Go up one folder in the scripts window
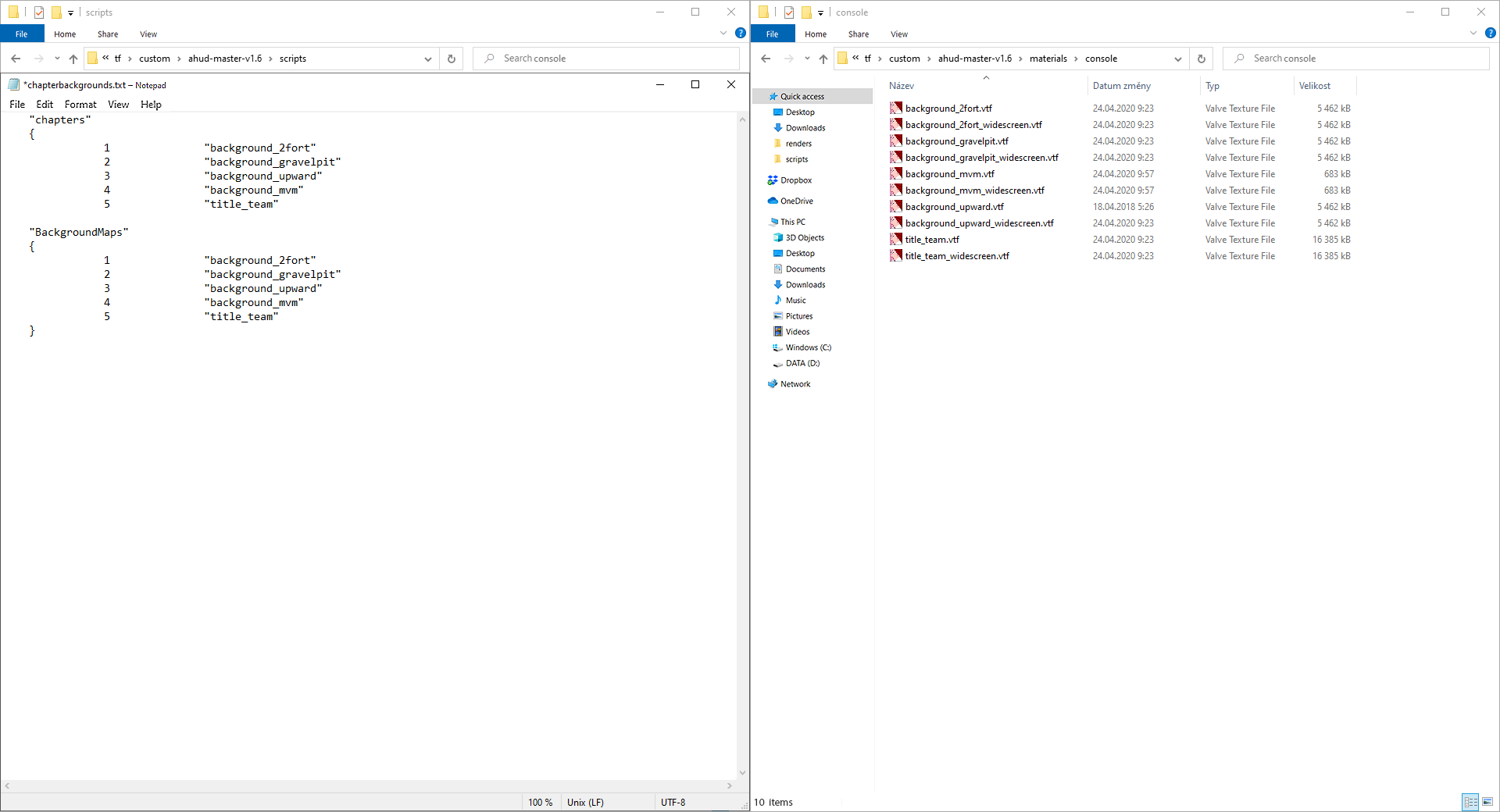This screenshot has height=812, width=1500. tap(73, 59)
